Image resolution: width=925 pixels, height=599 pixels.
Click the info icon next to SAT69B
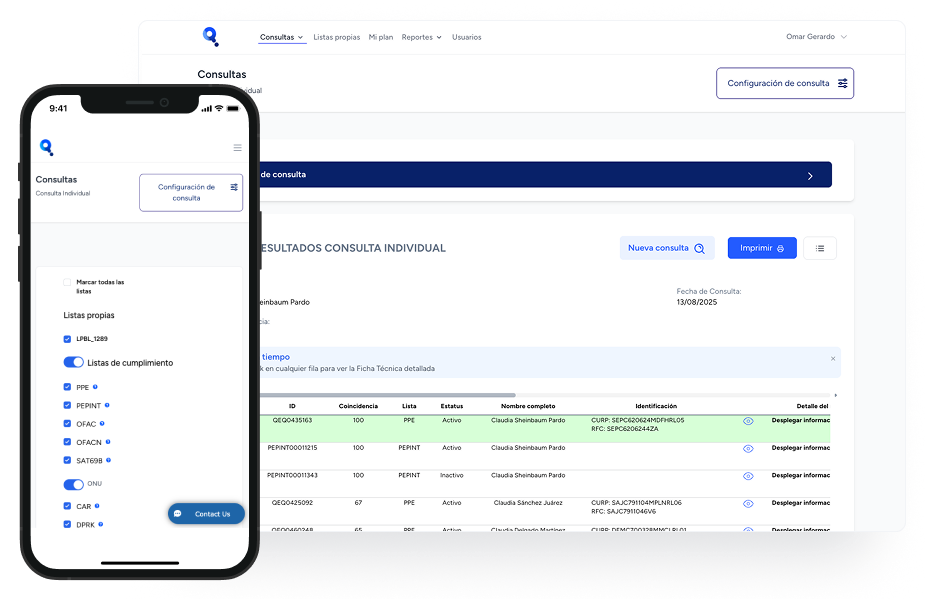pos(107,460)
